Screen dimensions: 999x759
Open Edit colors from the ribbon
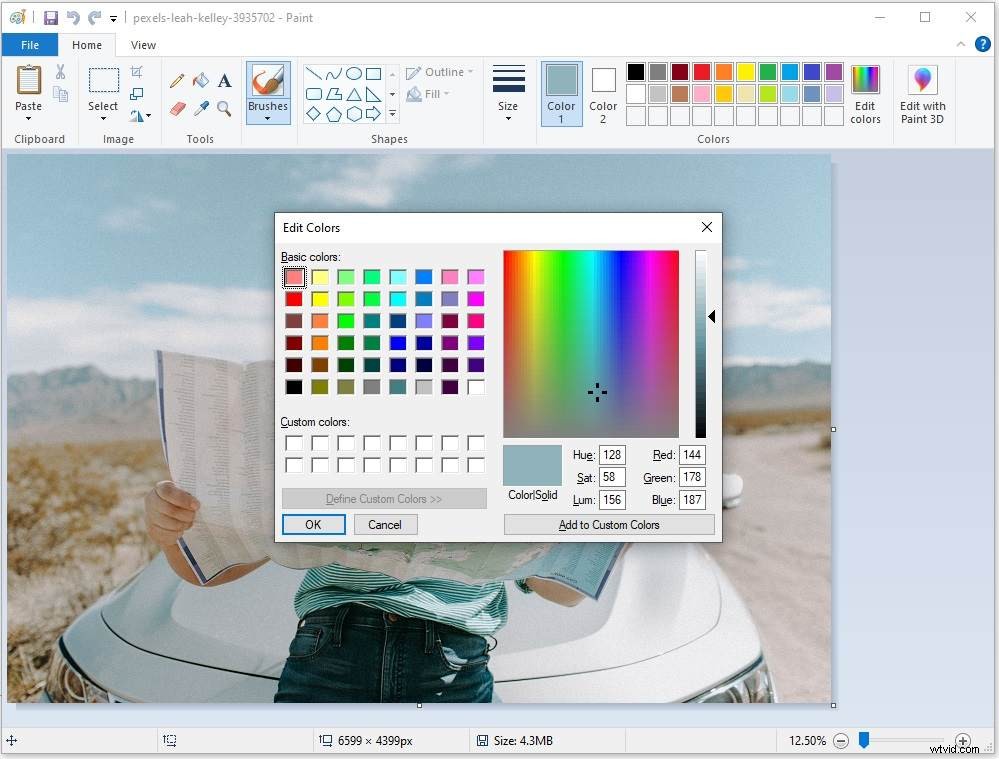coord(865,95)
